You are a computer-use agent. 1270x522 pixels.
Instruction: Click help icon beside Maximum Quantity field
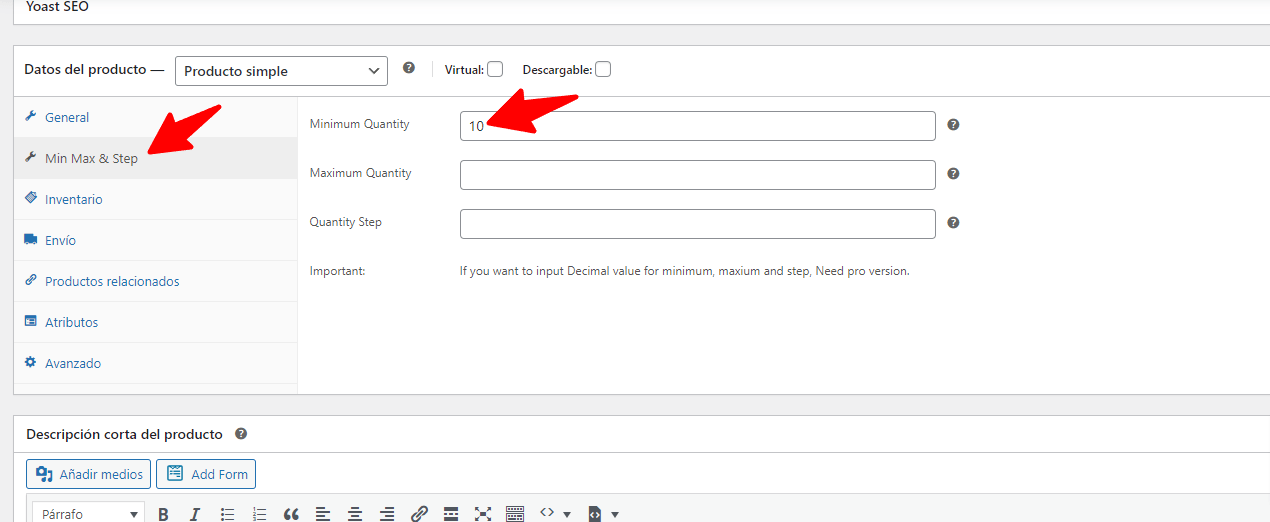pos(953,174)
